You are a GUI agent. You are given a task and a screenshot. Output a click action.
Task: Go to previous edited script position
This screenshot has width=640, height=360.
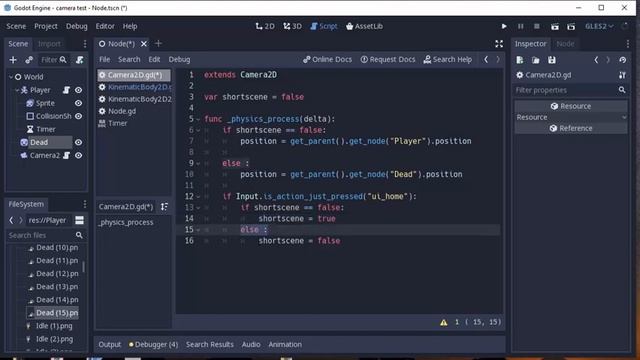click(486, 59)
